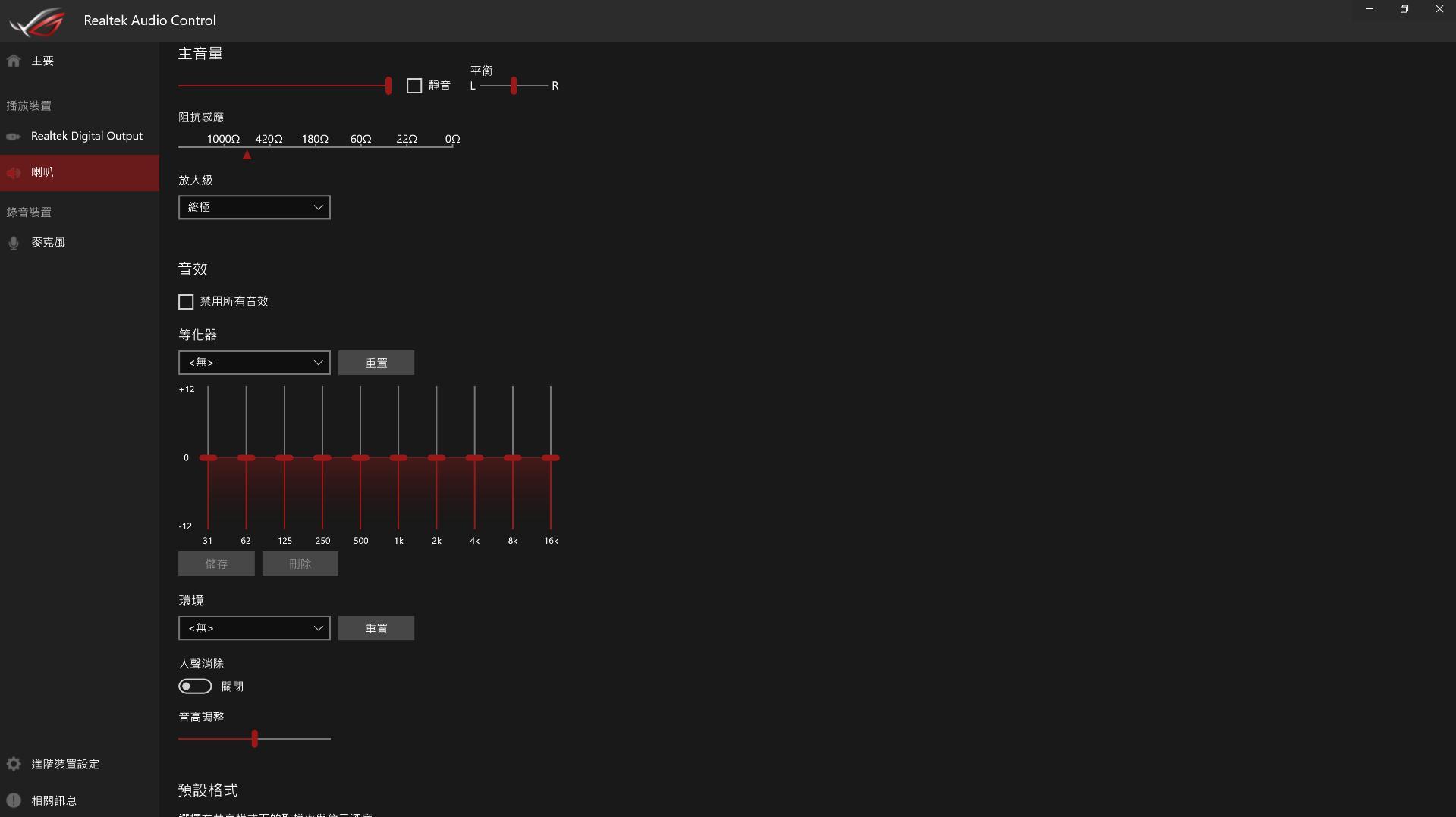Click the microphone icon beside 麥克風
The width and height of the screenshot is (1456, 817).
pos(14,243)
